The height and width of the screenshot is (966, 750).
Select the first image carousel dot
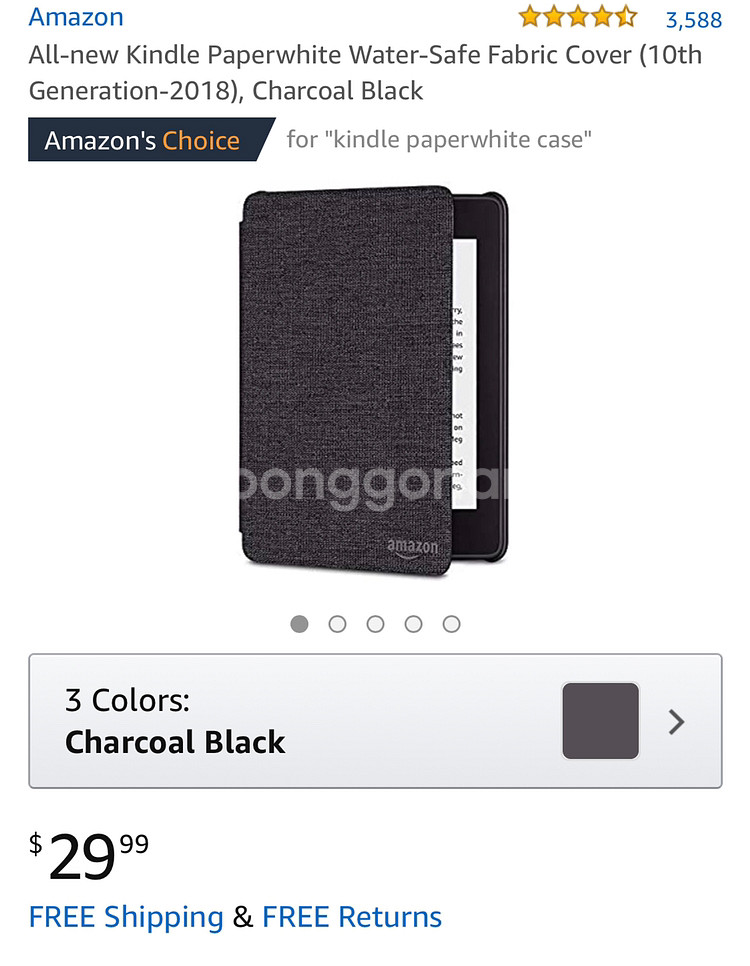pos(300,624)
